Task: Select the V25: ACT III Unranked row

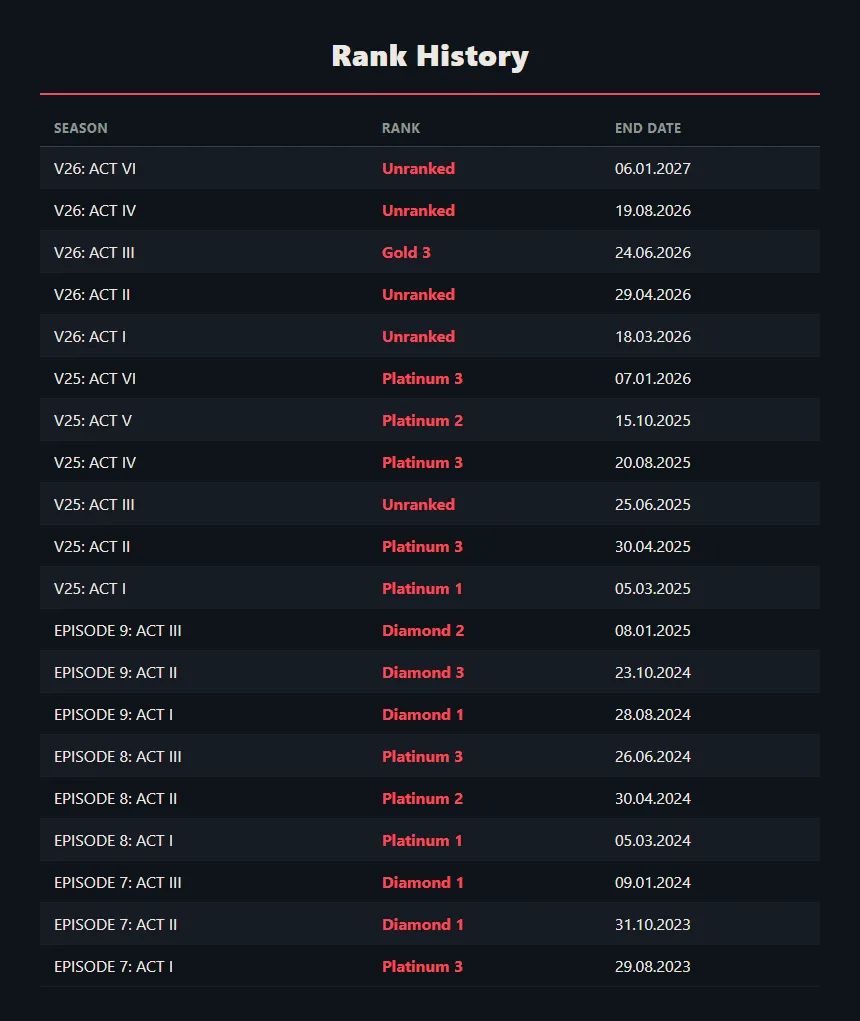Action: click(x=430, y=505)
